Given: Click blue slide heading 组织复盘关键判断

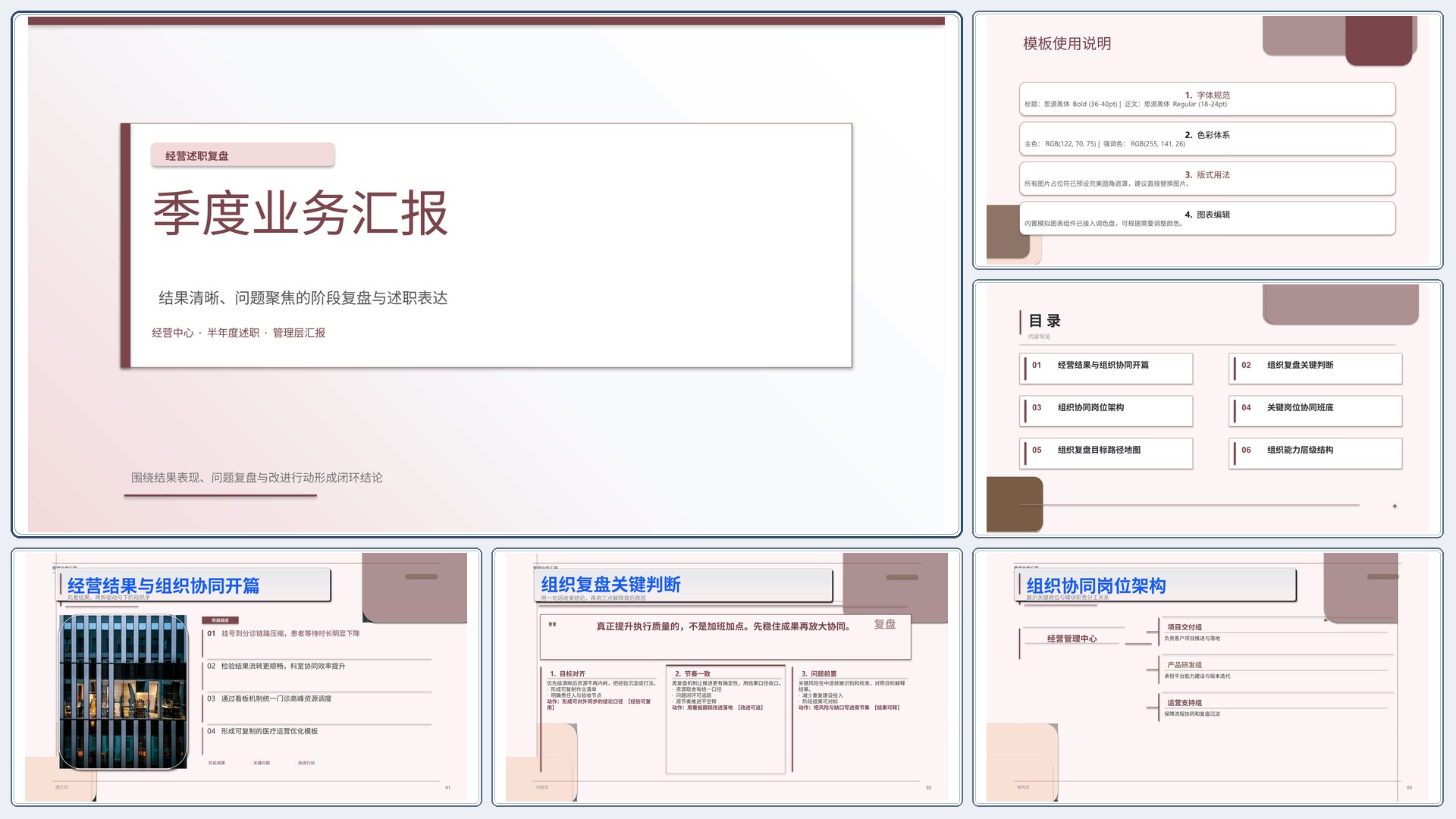Looking at the screenshot, I should tap(610, 585).
